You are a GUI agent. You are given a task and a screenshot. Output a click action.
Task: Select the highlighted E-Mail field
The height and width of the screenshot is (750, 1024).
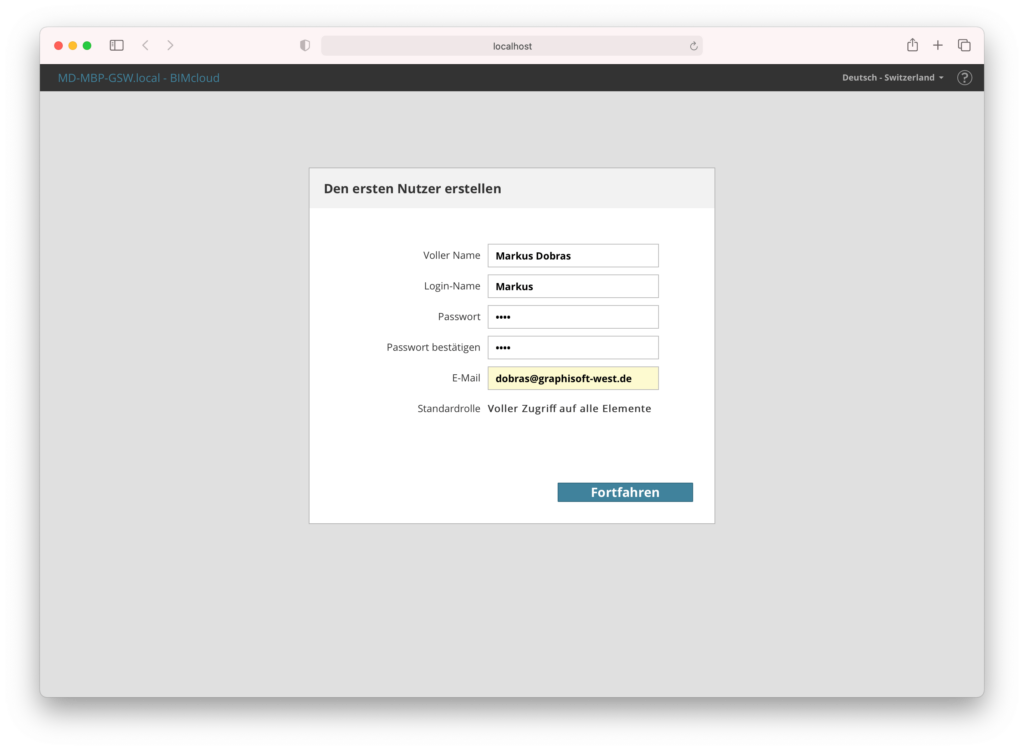(572, 378)
